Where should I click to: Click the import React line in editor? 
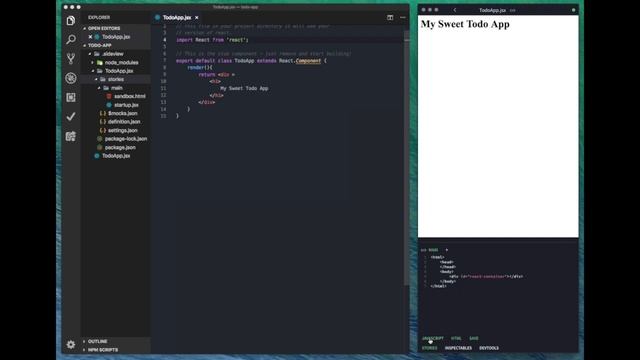[x=212, y=40]
